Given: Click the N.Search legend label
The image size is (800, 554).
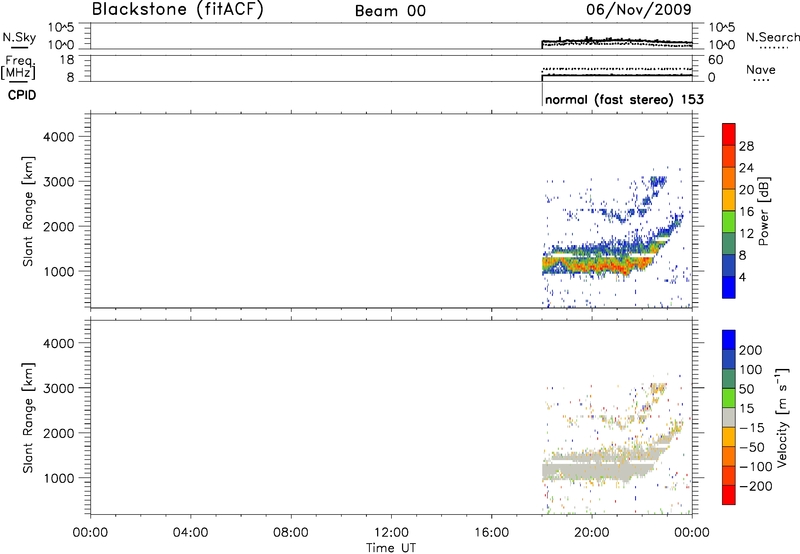Looking at the screenshot, I should coord(772,37).
